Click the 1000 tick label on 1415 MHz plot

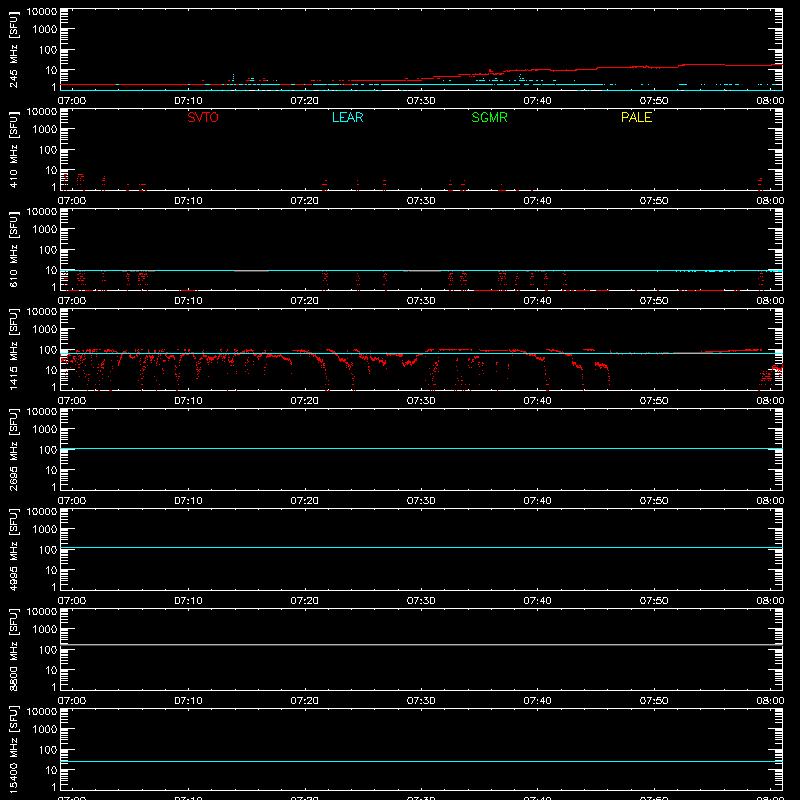pos(45,330)
